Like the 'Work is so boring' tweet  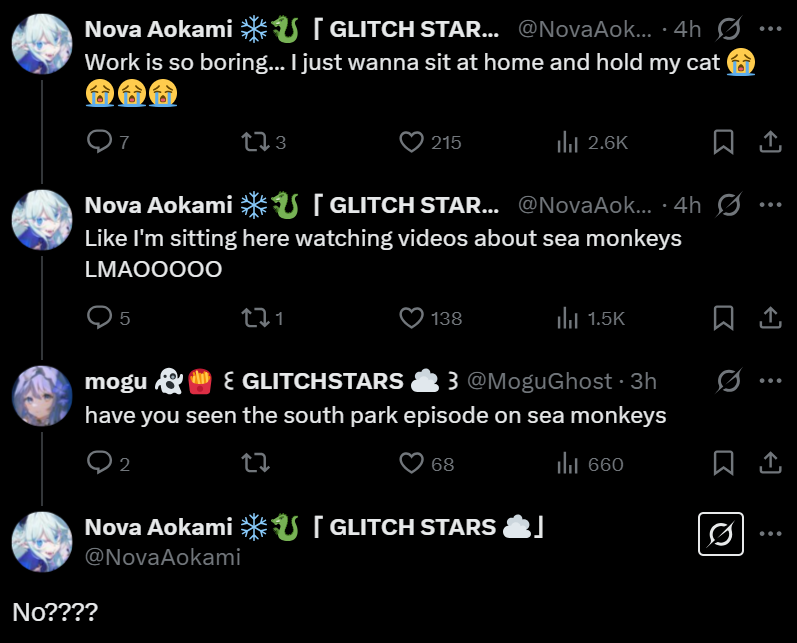pyautogui.click(x=412, y=143)
